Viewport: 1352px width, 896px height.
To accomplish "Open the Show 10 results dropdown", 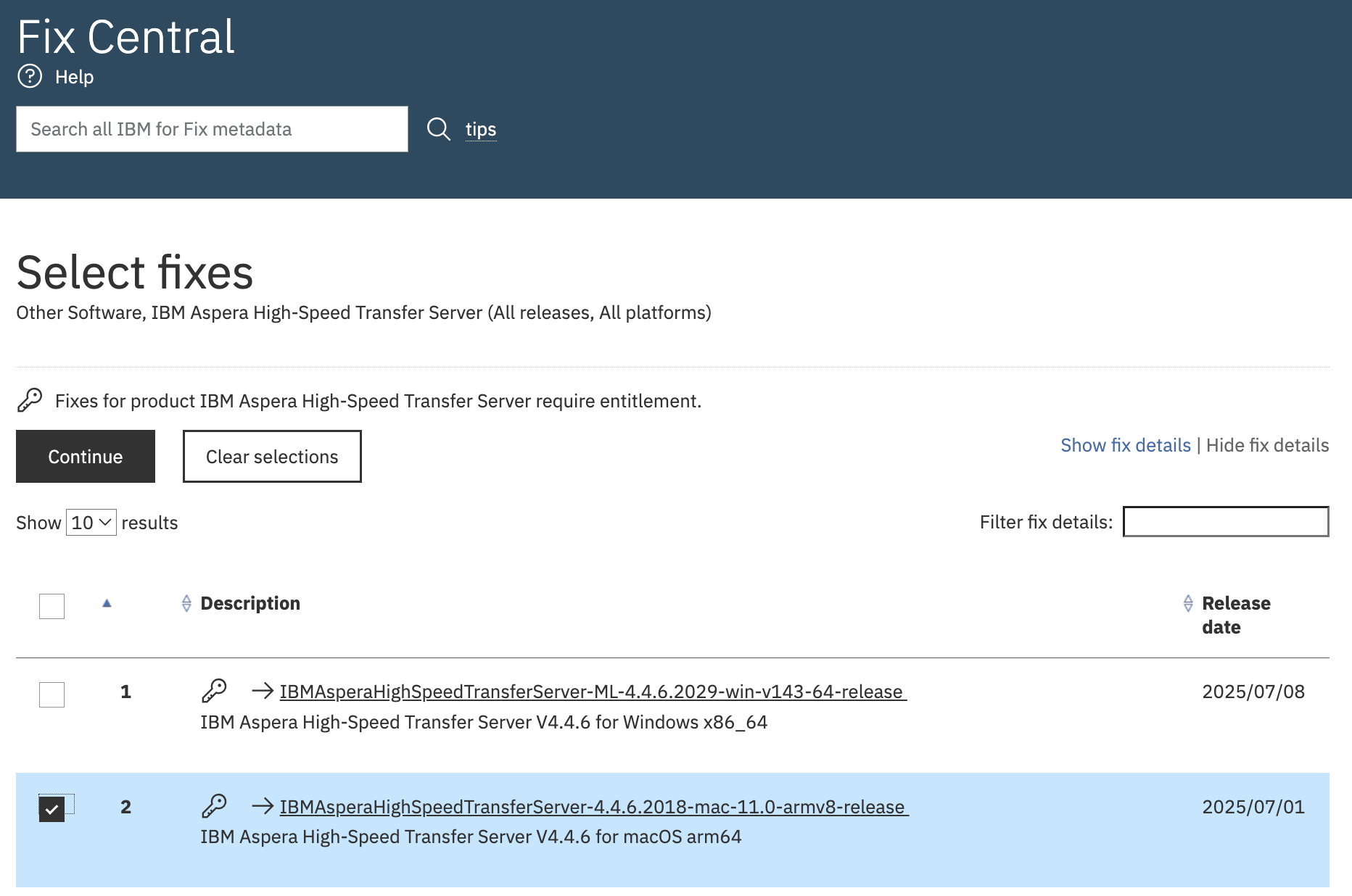I will click(91, 523).
